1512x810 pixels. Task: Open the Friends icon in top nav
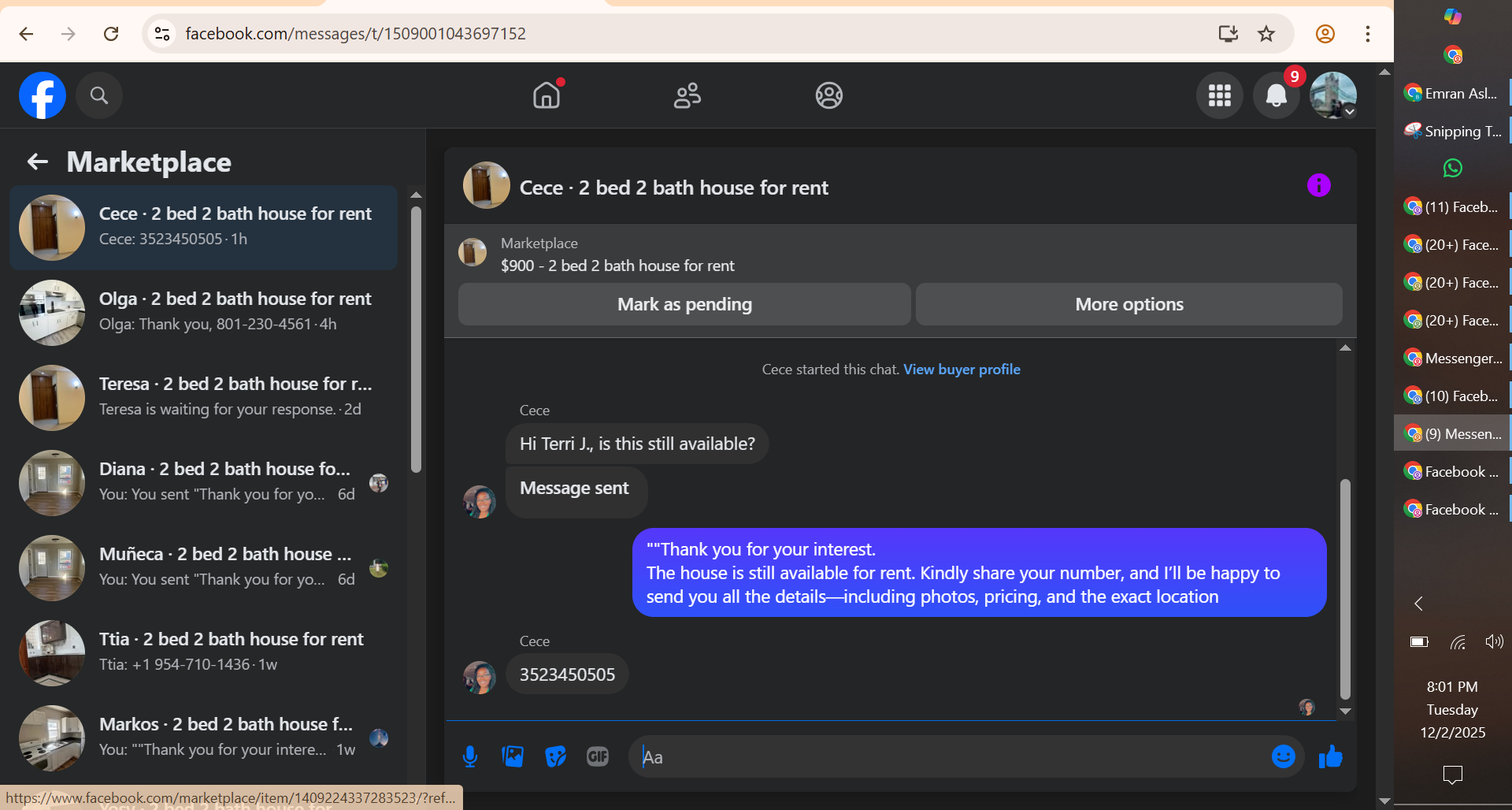[x=687, y=95]
